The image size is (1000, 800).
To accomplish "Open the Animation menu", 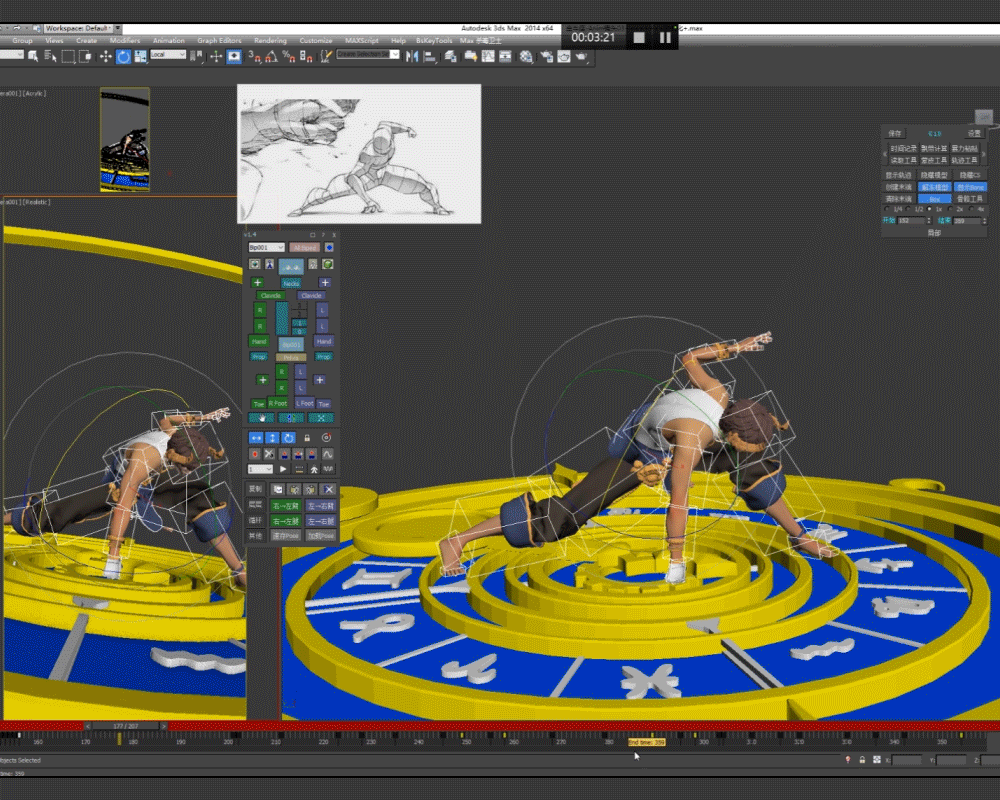I will tap(169, 40).
